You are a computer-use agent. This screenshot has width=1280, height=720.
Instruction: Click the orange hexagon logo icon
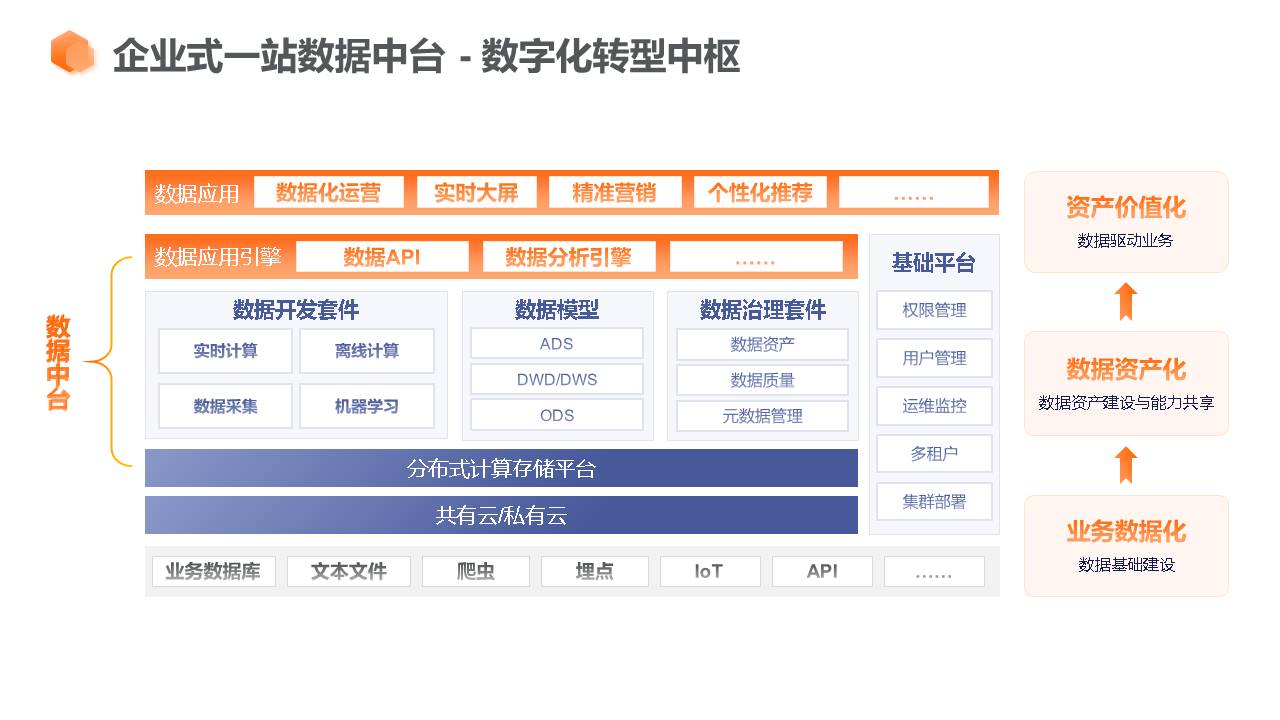click(x=72, y=53)
